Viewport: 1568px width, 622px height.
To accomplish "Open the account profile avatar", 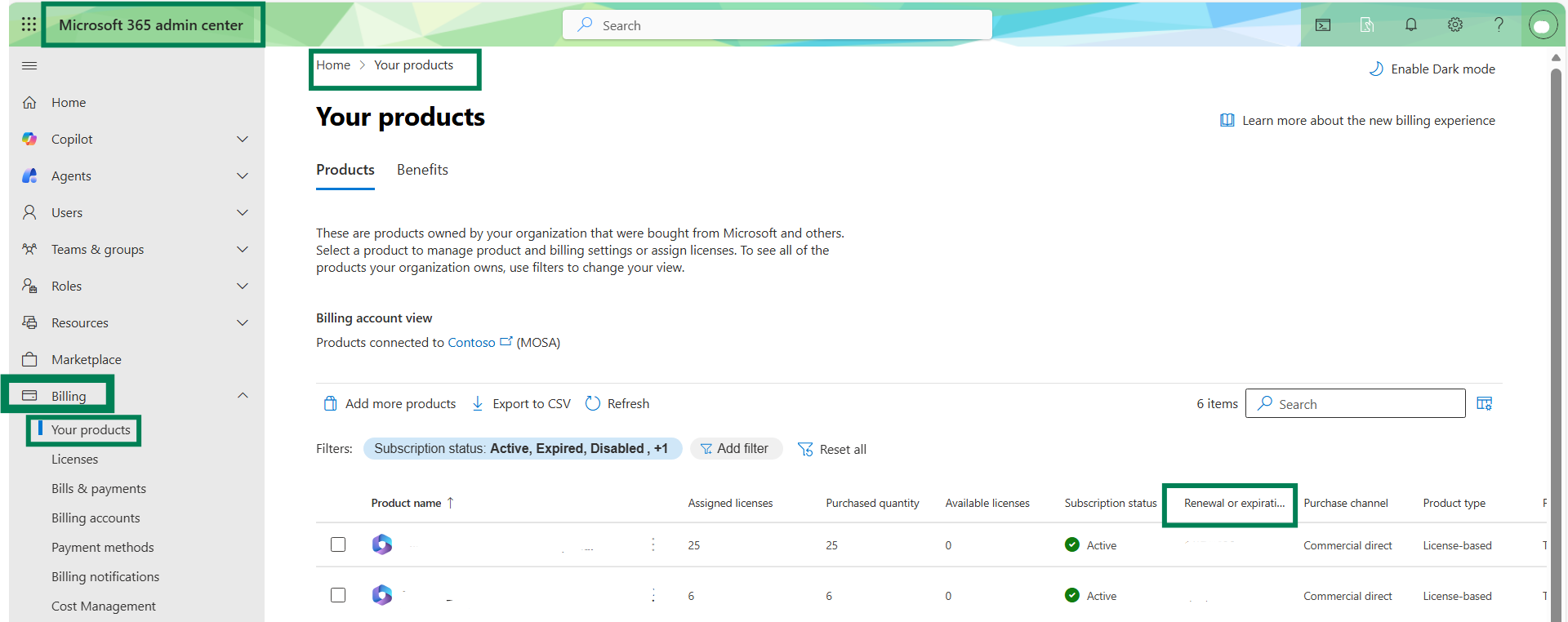I will tap(1542, 25).
